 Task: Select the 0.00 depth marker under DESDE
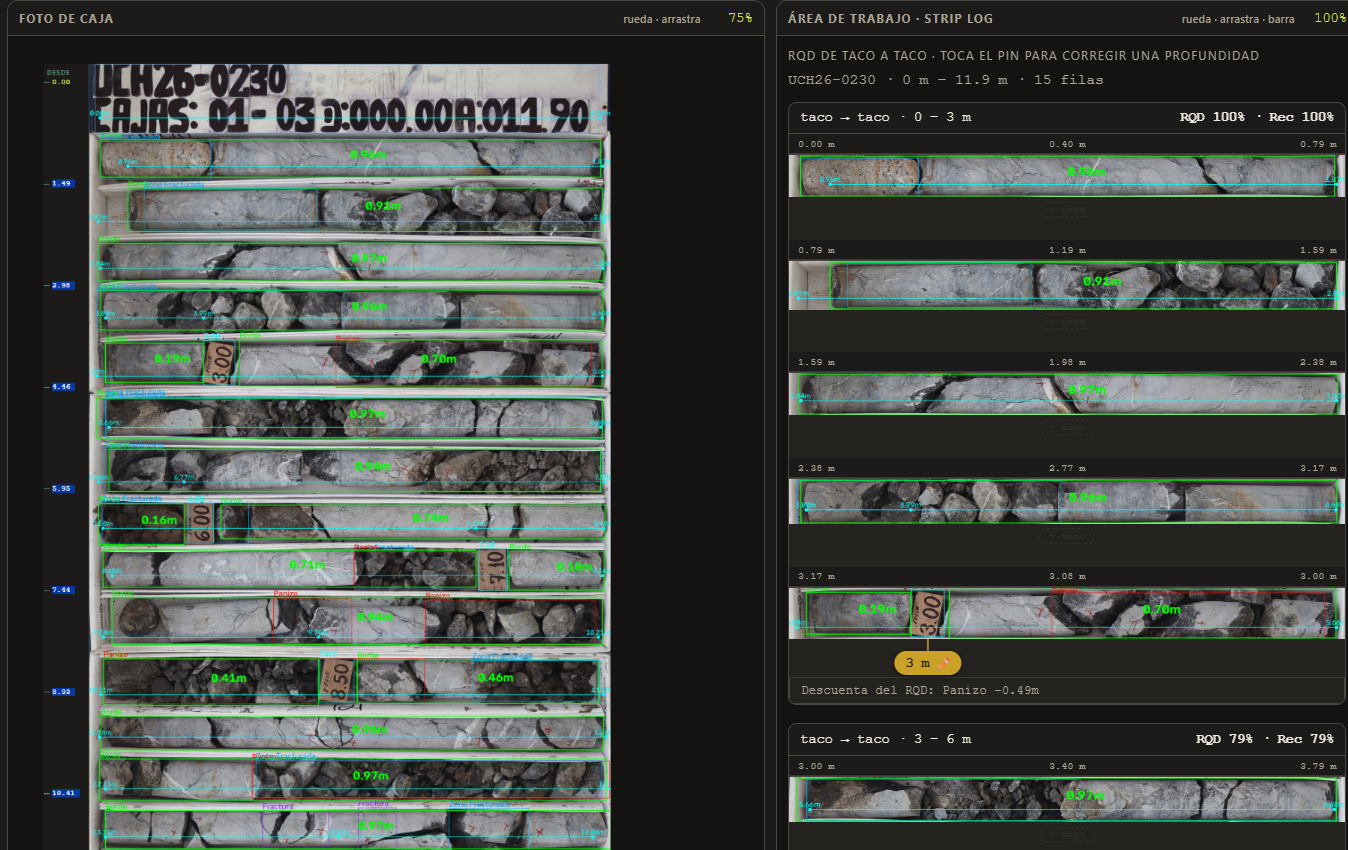coord(61,82)
